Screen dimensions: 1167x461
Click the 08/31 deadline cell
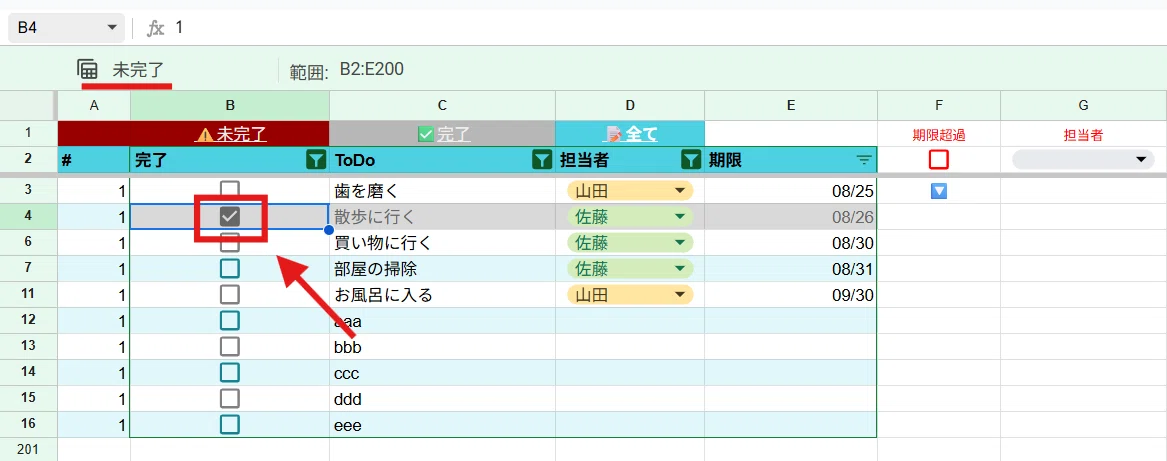click(790, 269)
